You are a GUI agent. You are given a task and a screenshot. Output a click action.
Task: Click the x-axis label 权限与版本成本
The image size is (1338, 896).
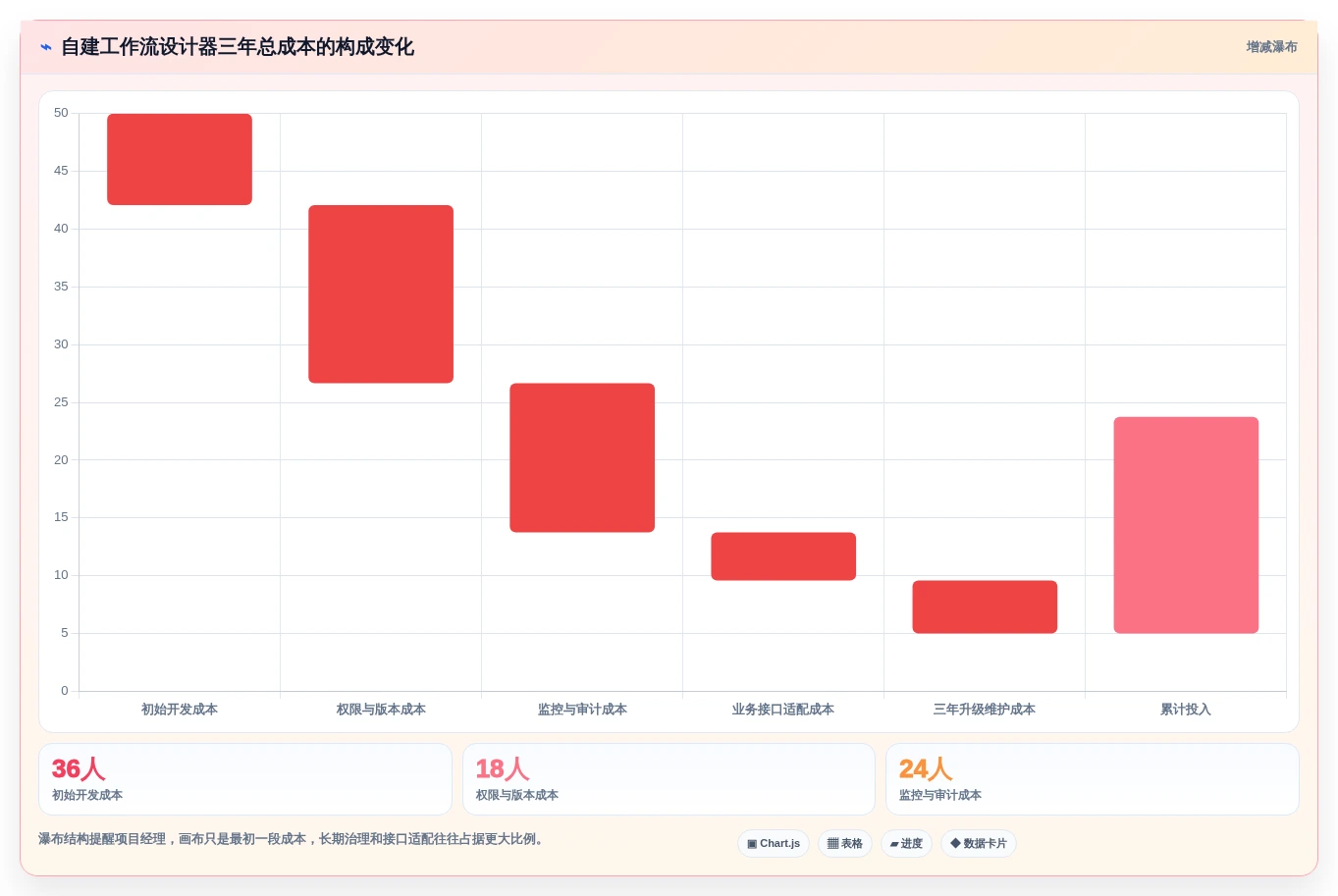[381, 710]
